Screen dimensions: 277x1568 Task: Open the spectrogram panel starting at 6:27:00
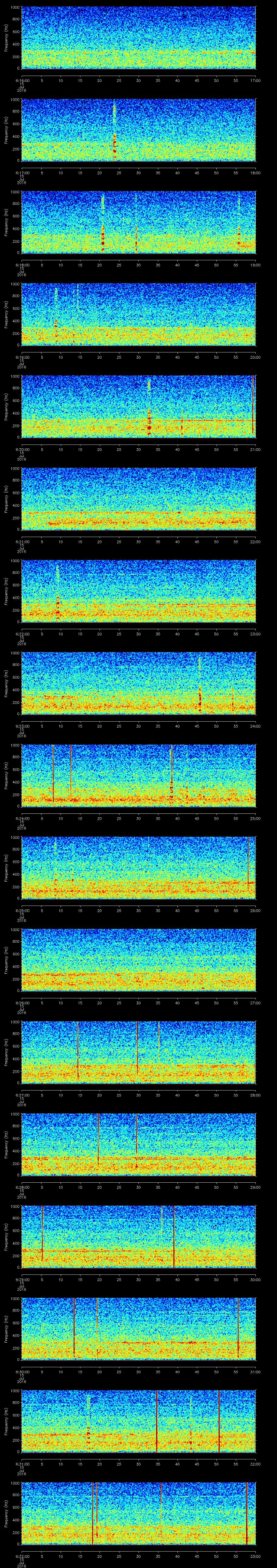[x=139, y=1052]
